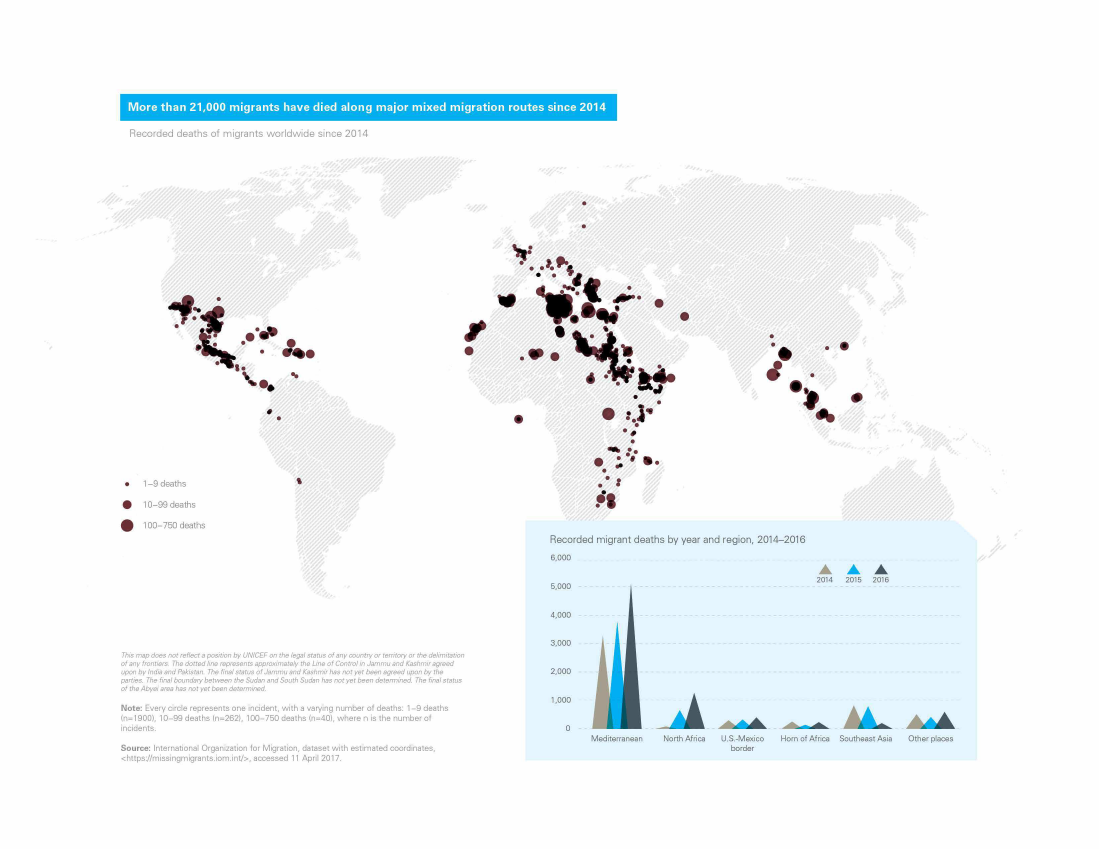The height and width of the screenshot is (850, 1100).
Task: Click the Mediterranean axis label
Action: 617,738
